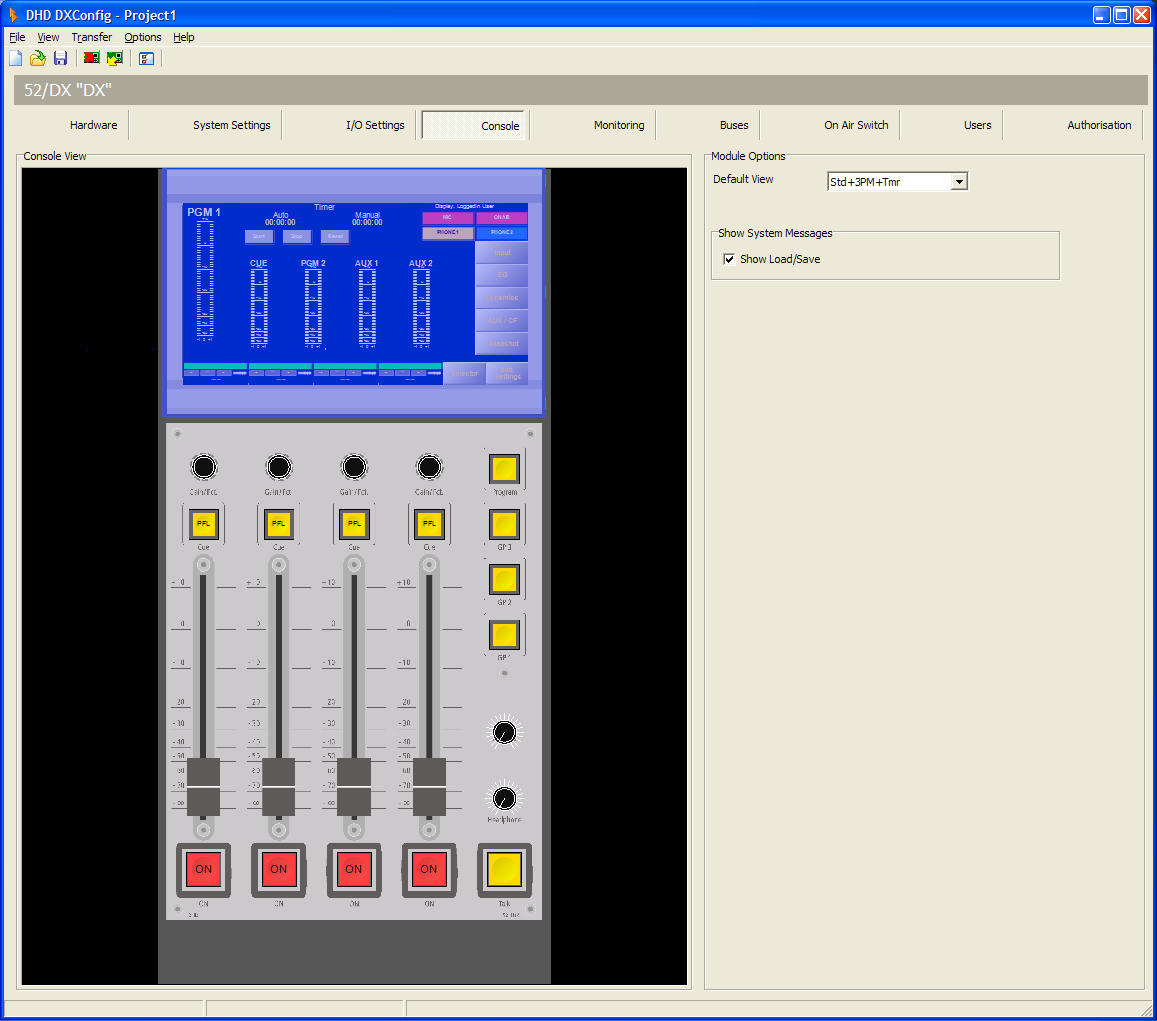The width and height of the screenshot is (1157, 1021).
Task: Open the Help menu
Action: click(184, 37)
